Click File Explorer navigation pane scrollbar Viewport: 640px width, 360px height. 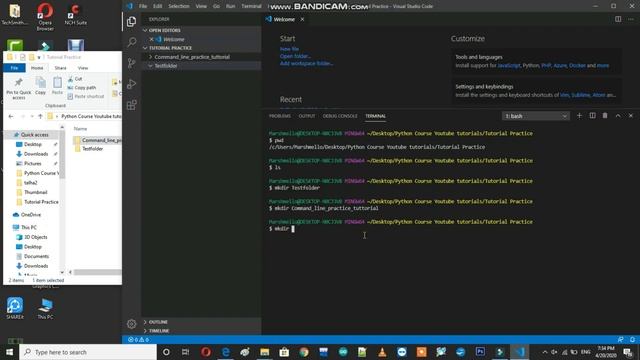62,156
